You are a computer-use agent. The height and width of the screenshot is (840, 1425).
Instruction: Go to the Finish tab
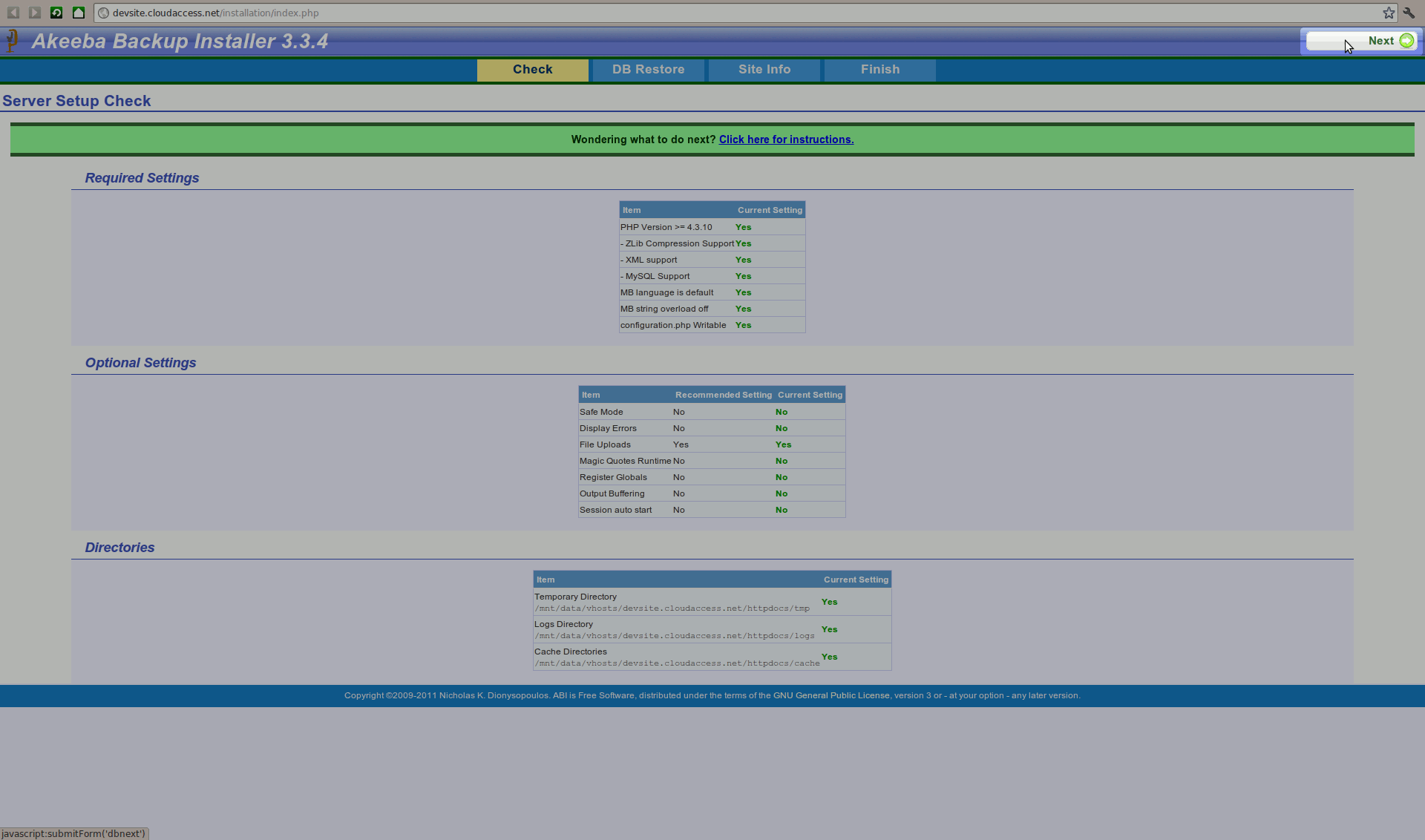[x=880, y=70]
